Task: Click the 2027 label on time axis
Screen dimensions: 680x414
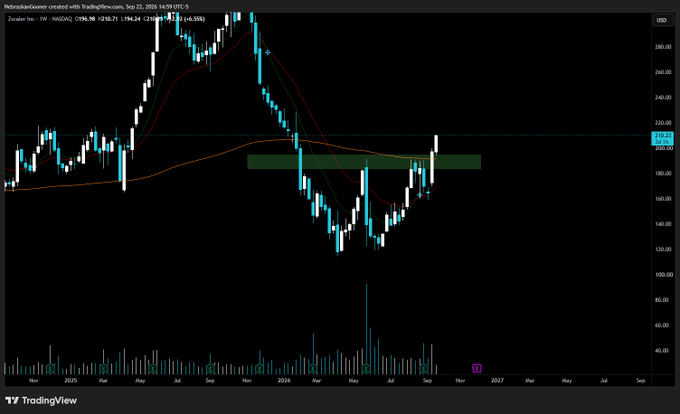Action: coord(497,381)
